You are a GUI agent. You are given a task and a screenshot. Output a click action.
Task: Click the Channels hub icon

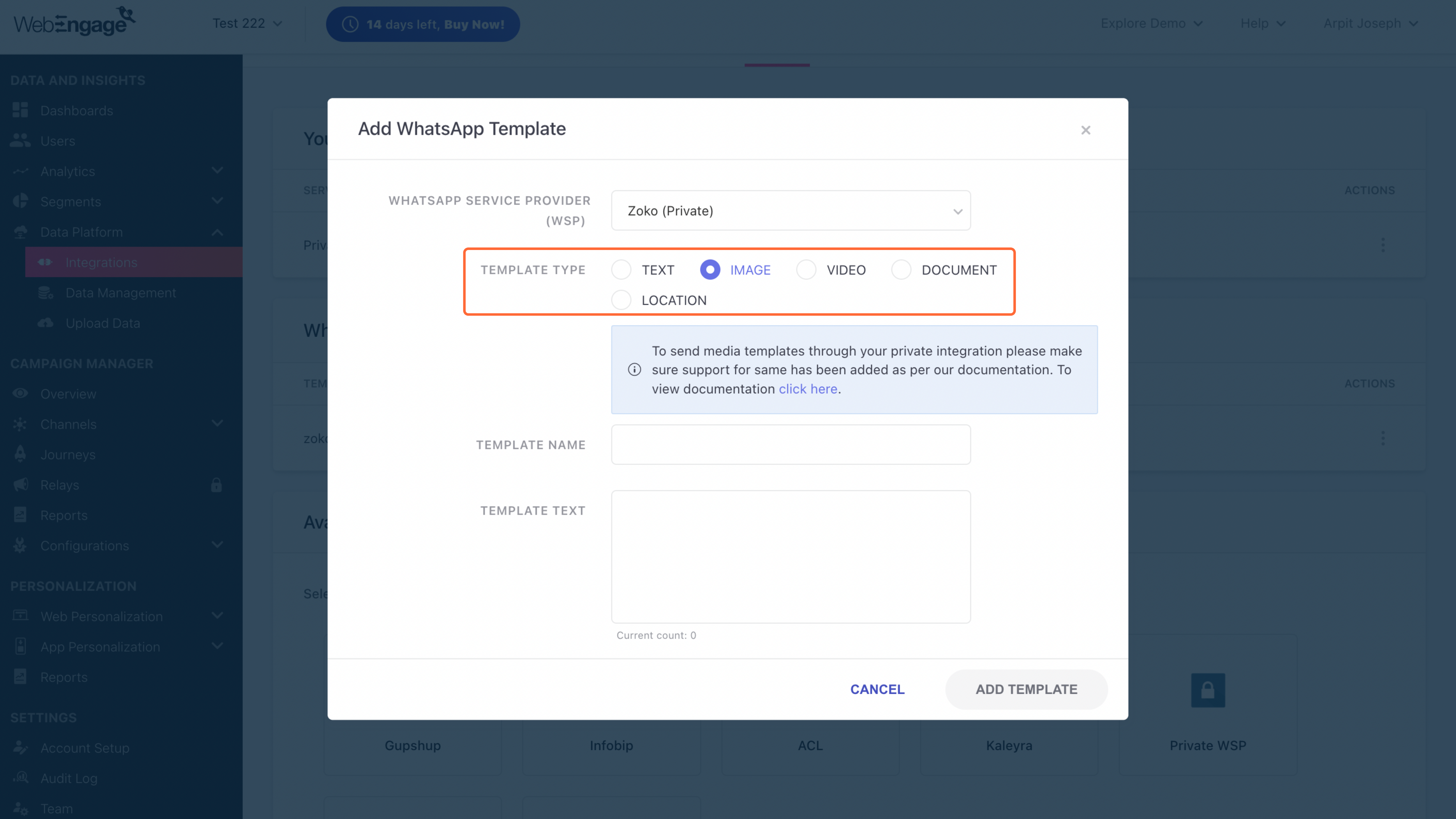20,424
